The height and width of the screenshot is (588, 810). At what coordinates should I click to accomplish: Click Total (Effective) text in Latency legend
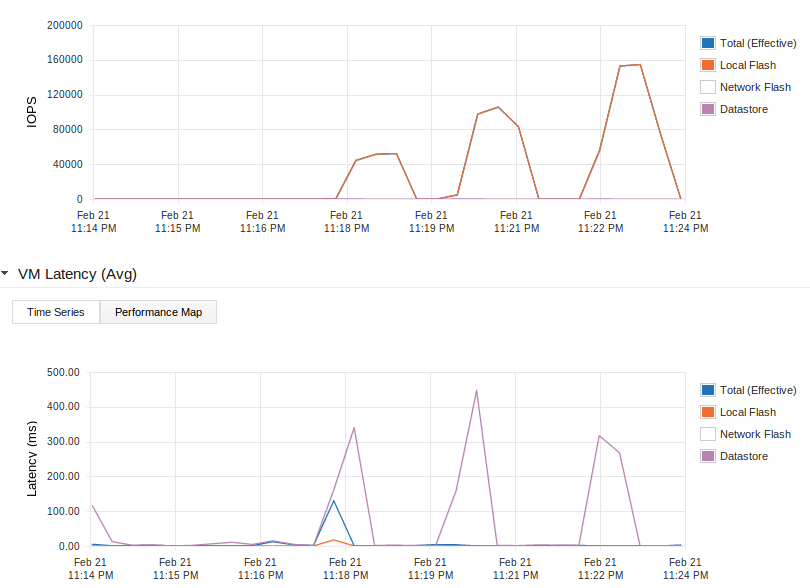coord(758,390)
